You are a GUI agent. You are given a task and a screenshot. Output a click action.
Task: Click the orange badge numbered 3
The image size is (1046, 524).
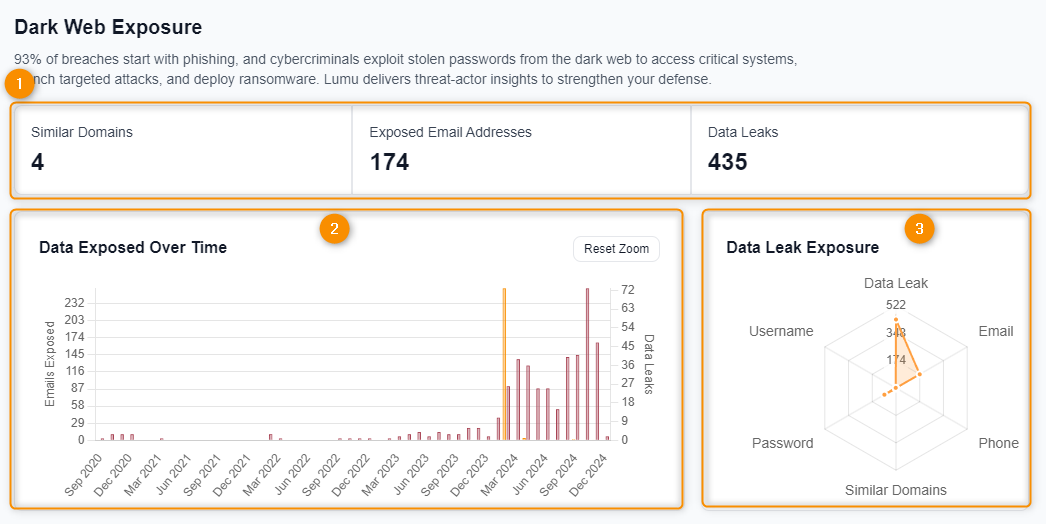point(919,228)
